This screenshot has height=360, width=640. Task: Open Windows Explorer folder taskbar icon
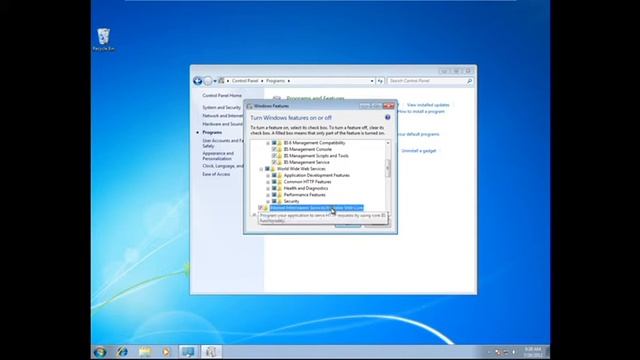(144, 352)
